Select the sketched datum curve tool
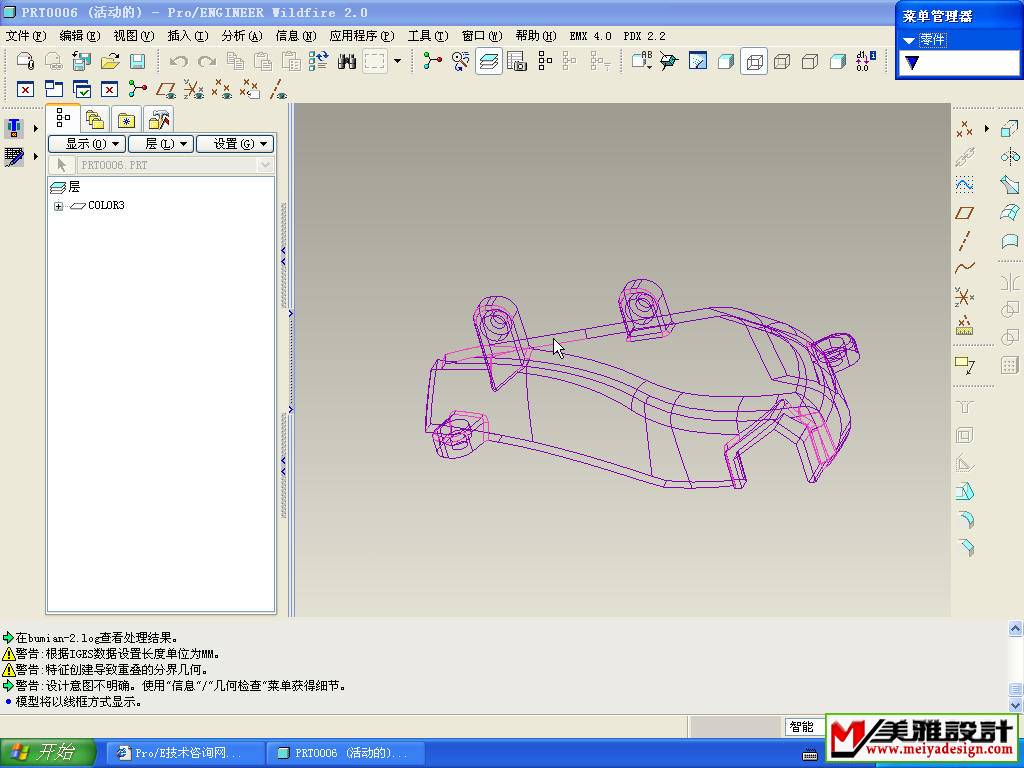Image resolution: width=1024 pixels, height=768 pixels. pyautogui.click(x=965, y=185)
